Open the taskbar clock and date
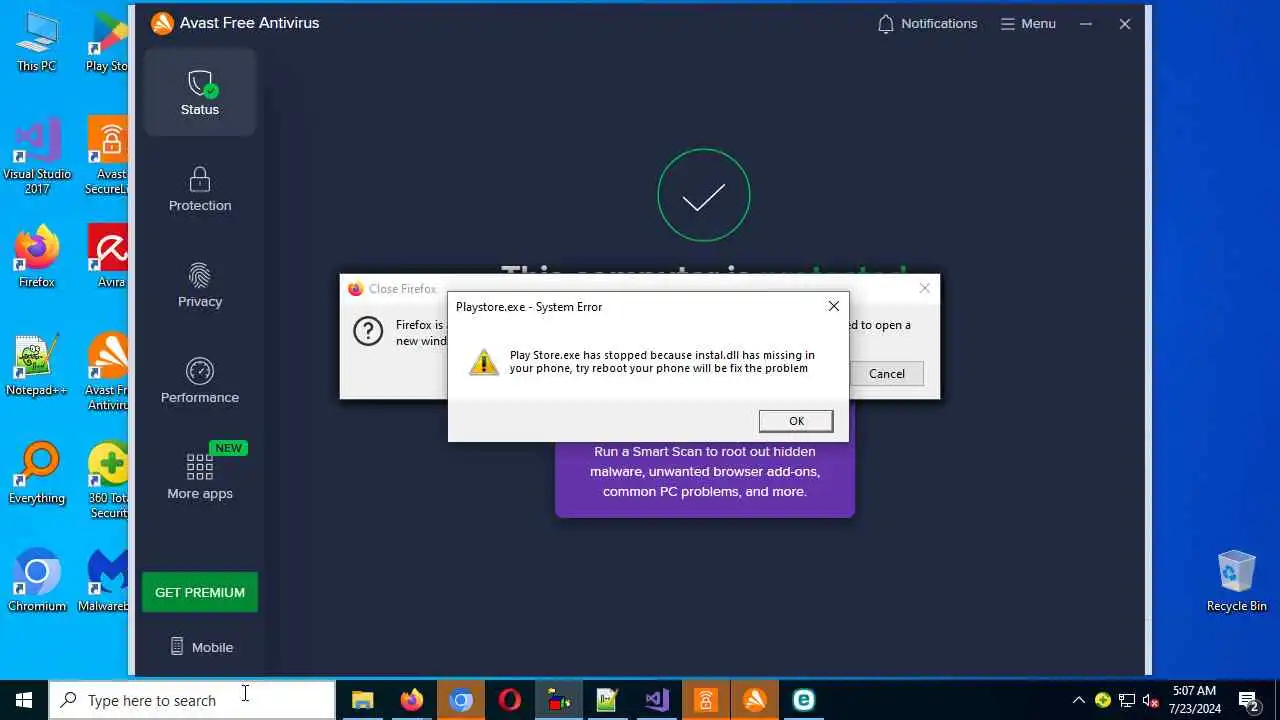This screenshot has height=720, width=1280. pos(1194,700)
